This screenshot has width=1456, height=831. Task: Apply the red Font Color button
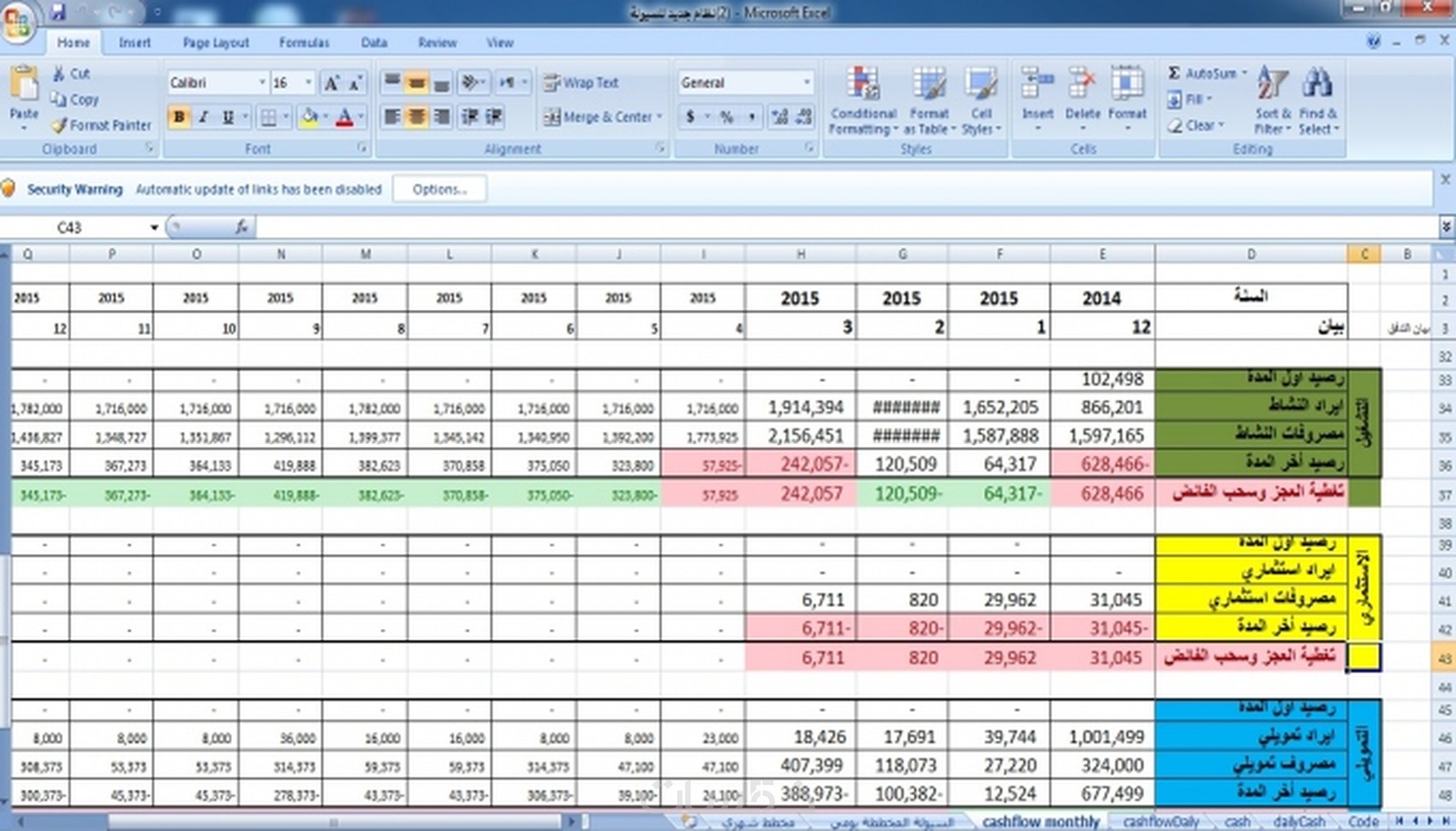click(344, 117)
